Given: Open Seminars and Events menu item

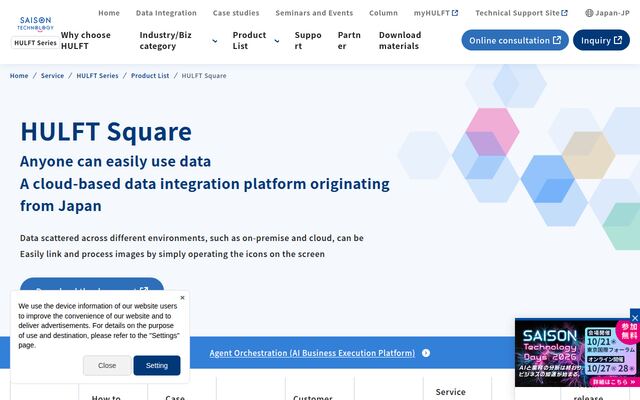Looking at the screenshot, I should [314, 13].
